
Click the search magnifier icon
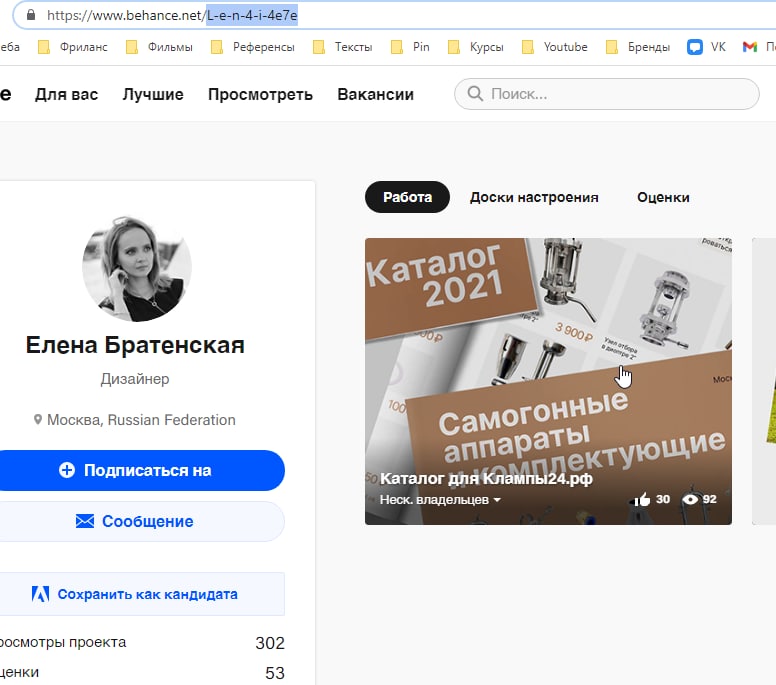click(x=475, y=94)
